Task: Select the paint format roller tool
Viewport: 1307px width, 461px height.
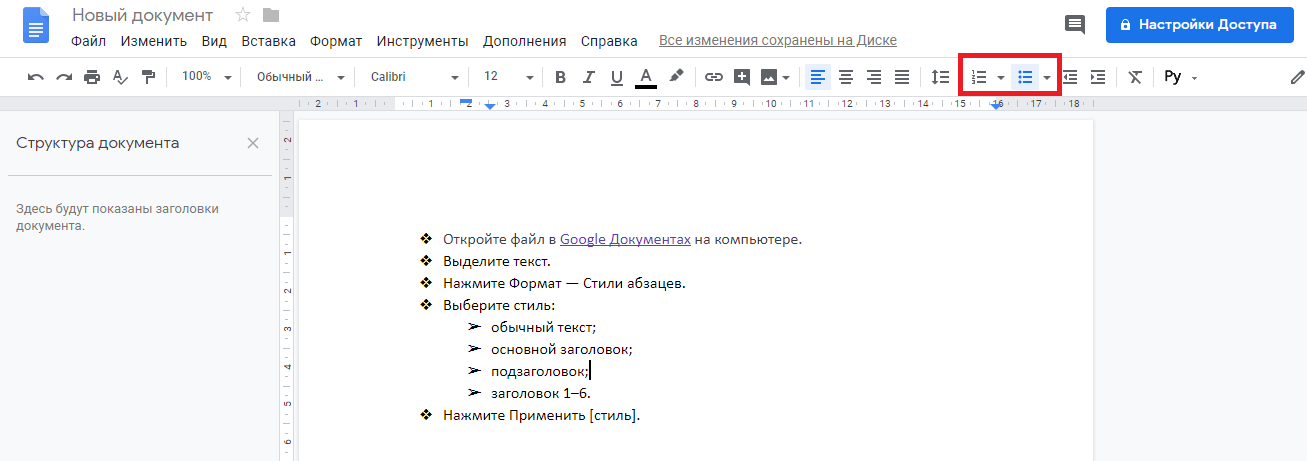Action: coord(148,77)
